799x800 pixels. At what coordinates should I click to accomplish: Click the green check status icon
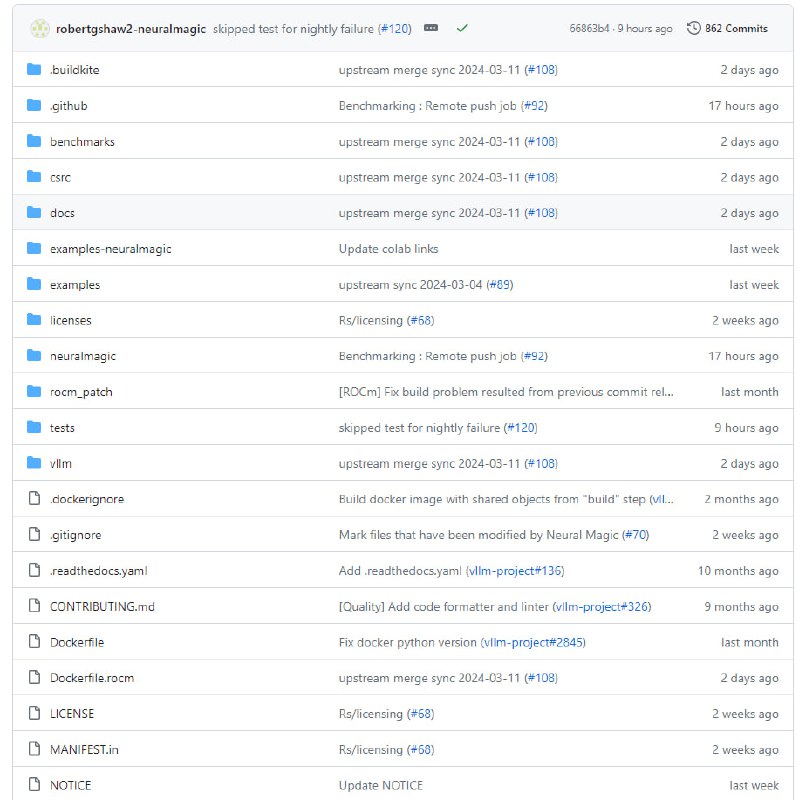(x=461, y=28)
